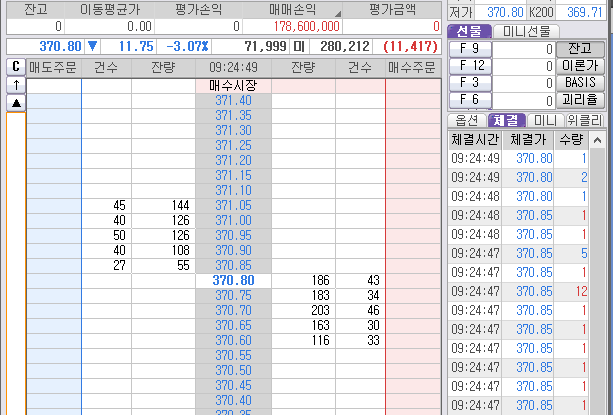Click price 371.00 in order book
The width and height of the screenshot is (613, 415).
(233, 220)
